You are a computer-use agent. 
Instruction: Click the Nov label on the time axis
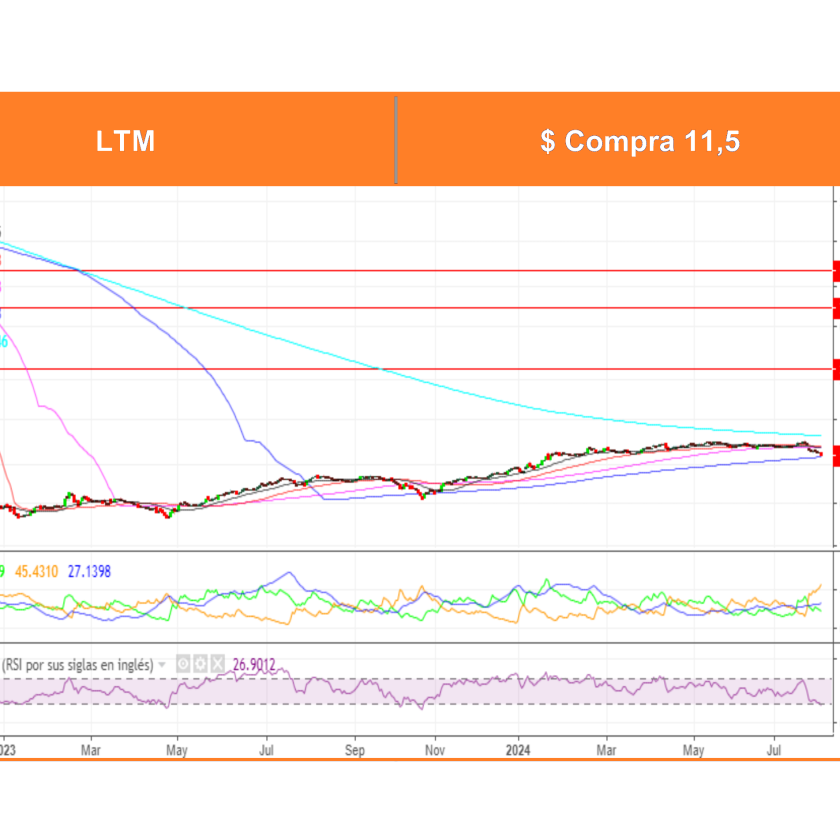pyautogui.click(x=434, y=720)
